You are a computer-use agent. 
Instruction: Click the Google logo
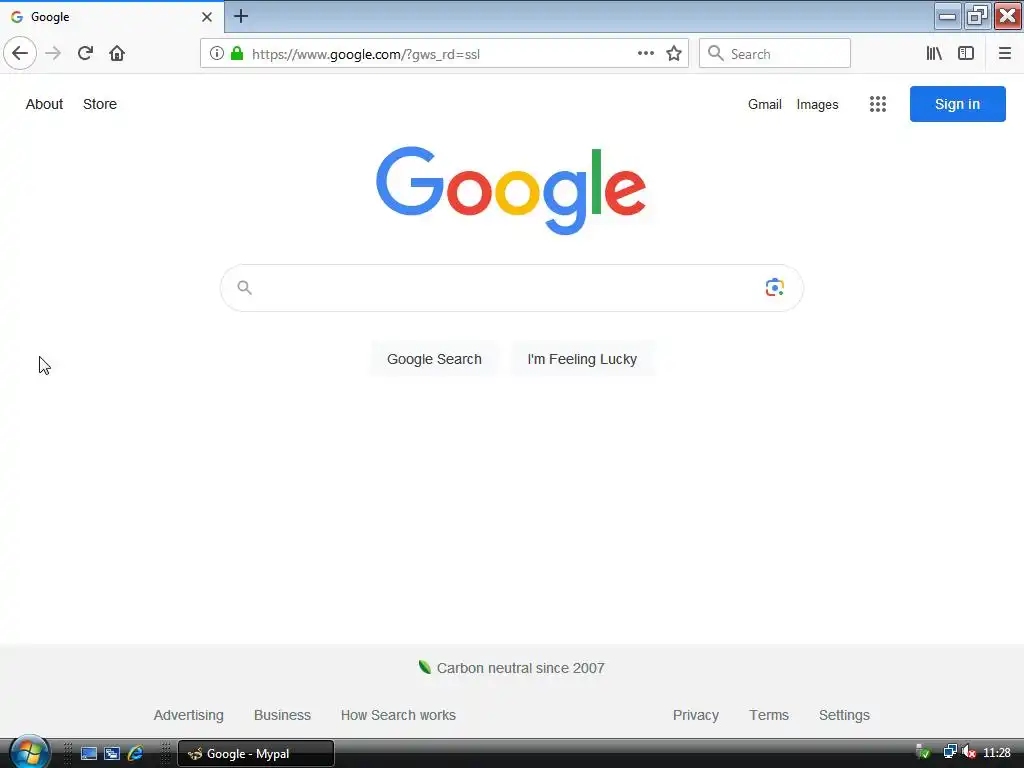point(511,190)
